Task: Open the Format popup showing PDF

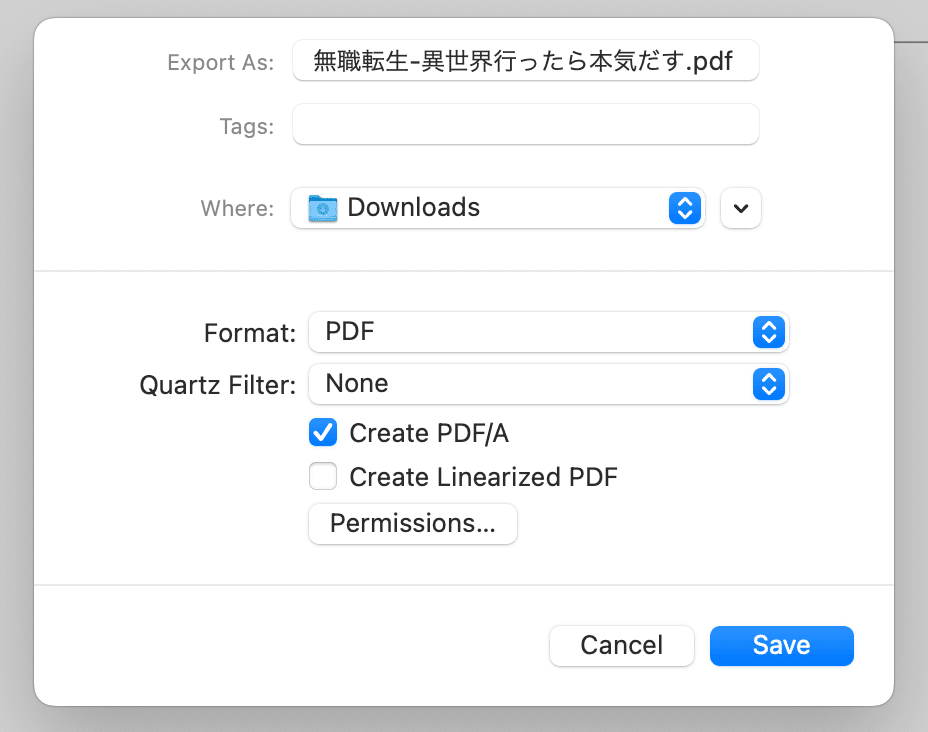Action: click(549, 332)
